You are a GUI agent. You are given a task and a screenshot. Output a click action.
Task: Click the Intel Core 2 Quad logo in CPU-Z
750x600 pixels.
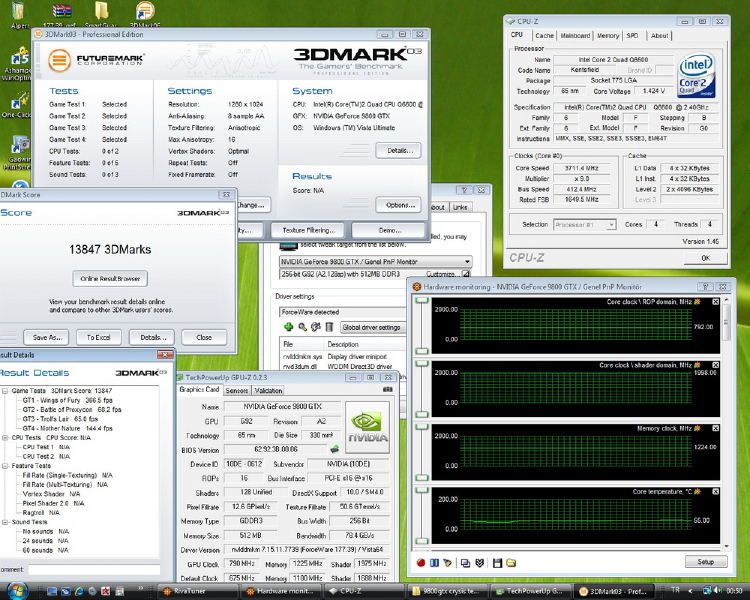pos(696,75)
